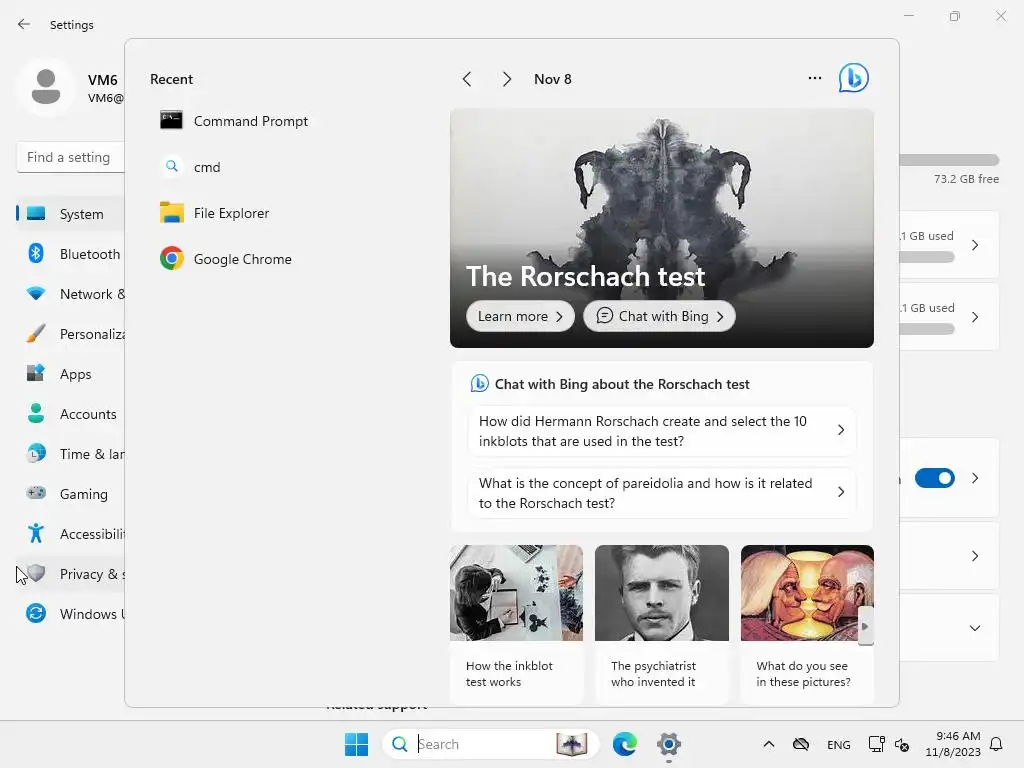Toggle the blue switch in Settings window

click(x=935, y=478)
